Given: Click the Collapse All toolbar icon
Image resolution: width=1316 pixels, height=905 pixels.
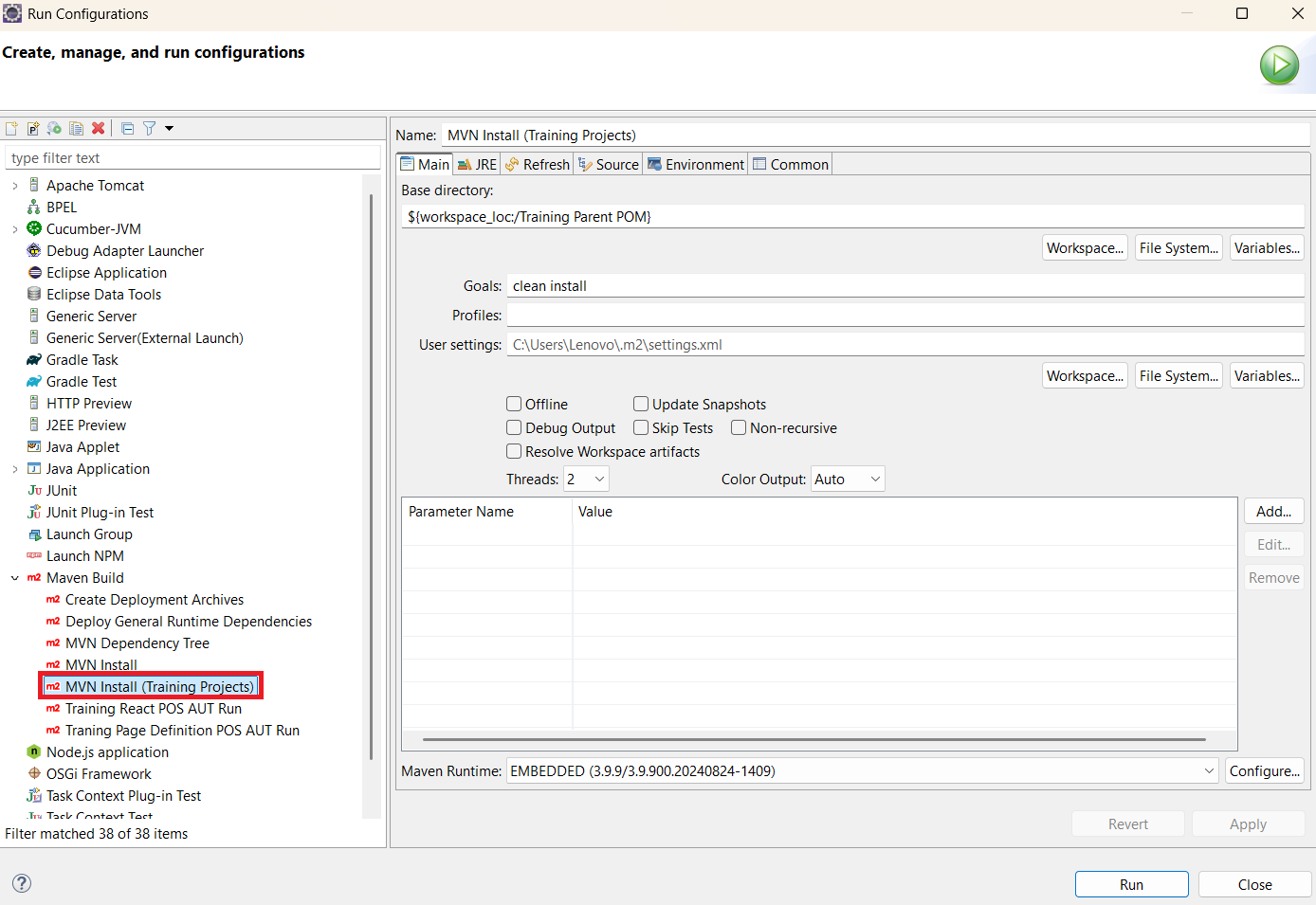Looking at the screenshot, I should tap(128, 128).
